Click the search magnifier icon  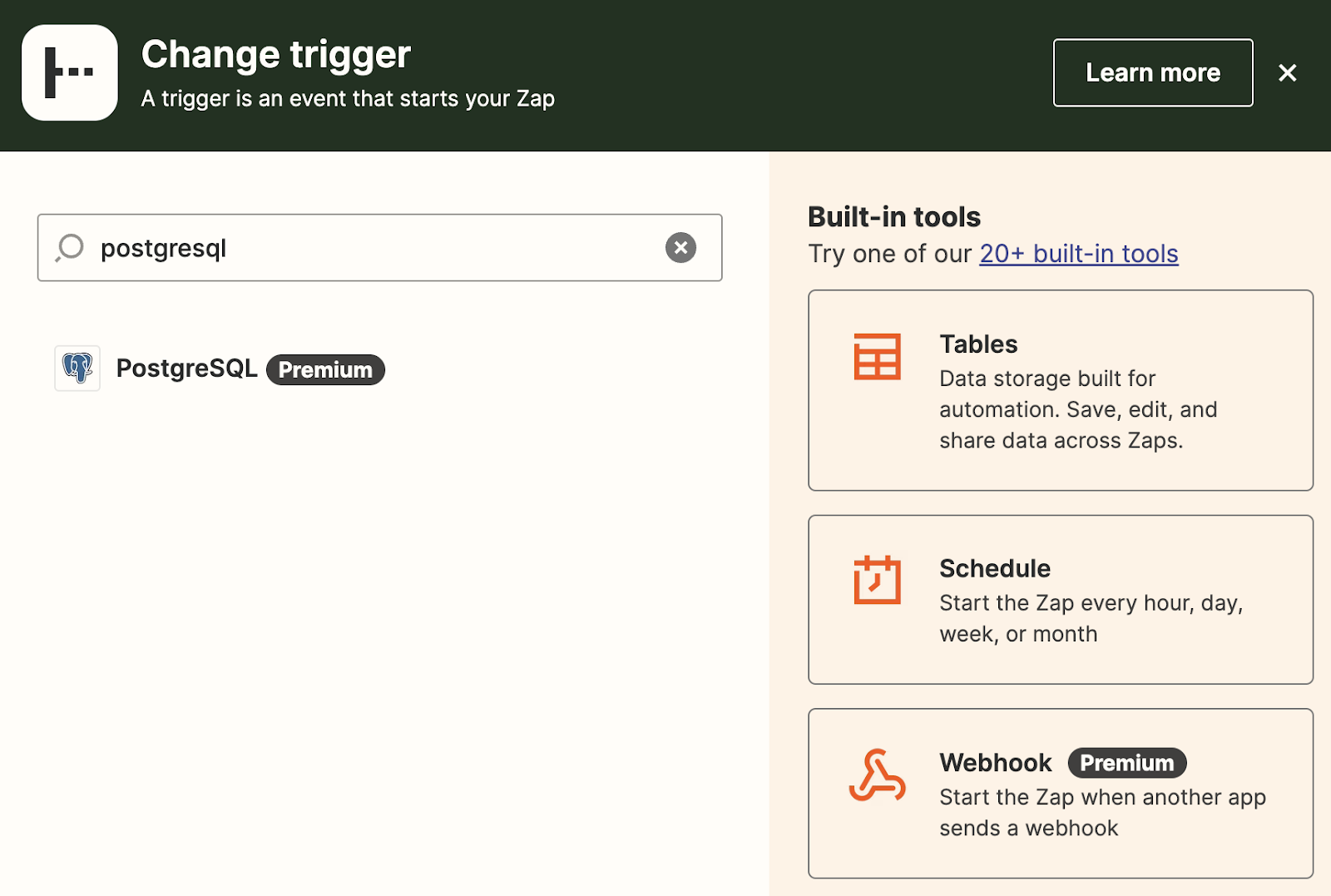[70, 247]
